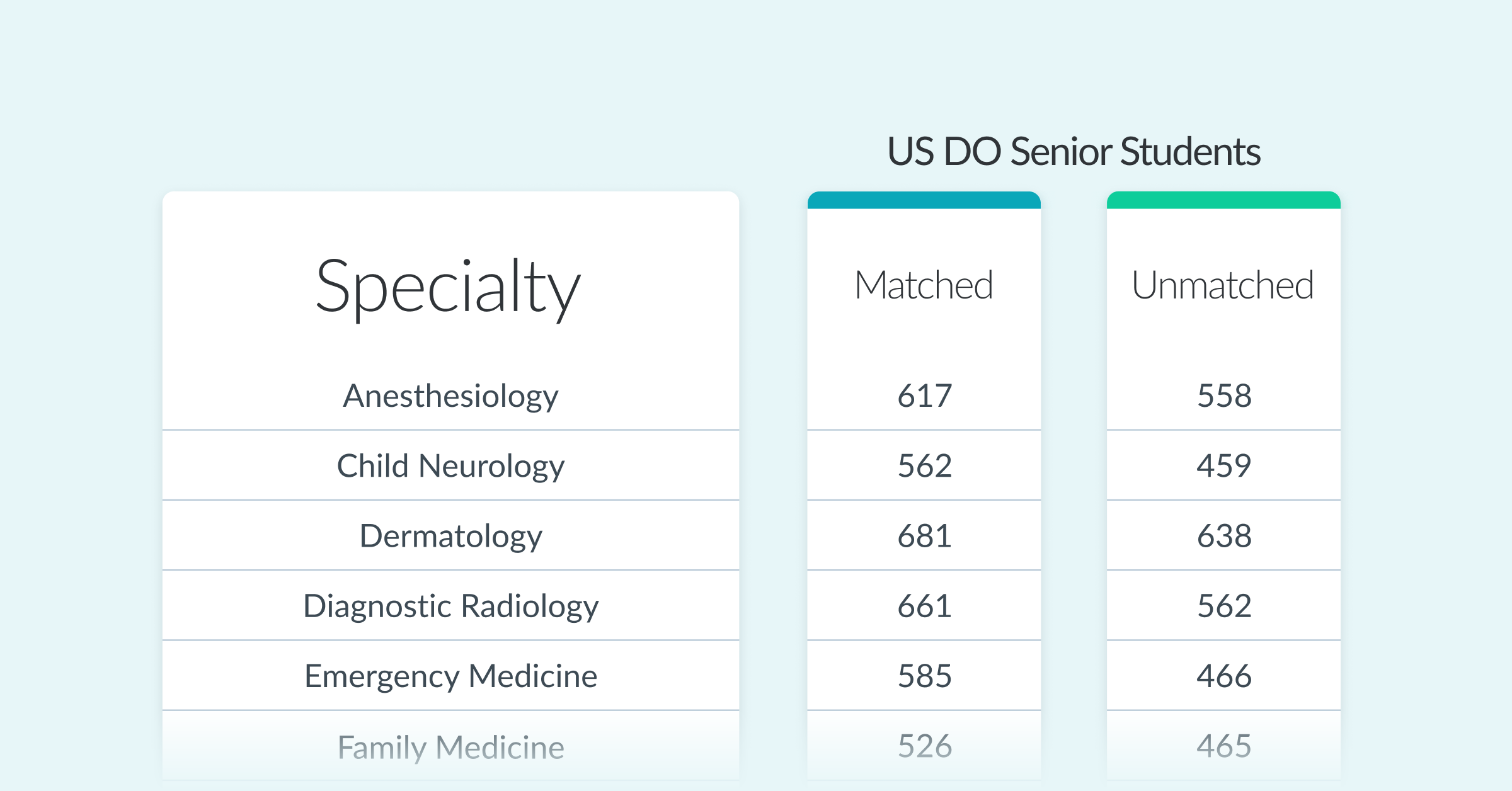Select the Emergency Medicine row label

pyautogui.click(x=450, y=676)
